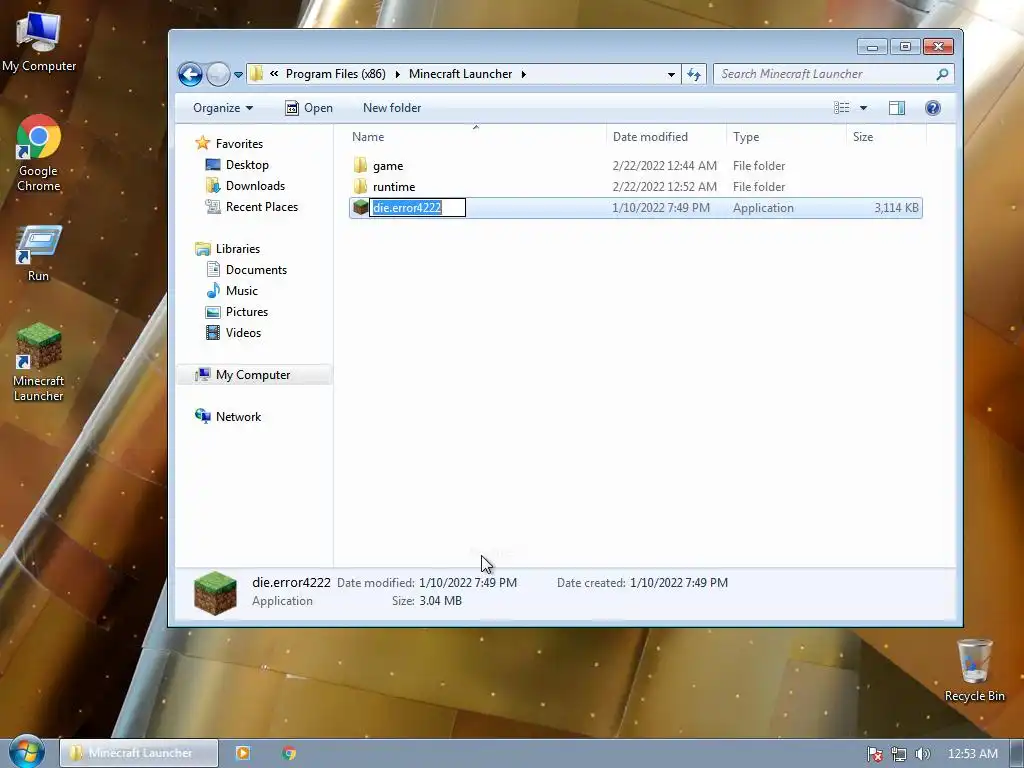Click the Change your view icon

click(x=842, y=108)
